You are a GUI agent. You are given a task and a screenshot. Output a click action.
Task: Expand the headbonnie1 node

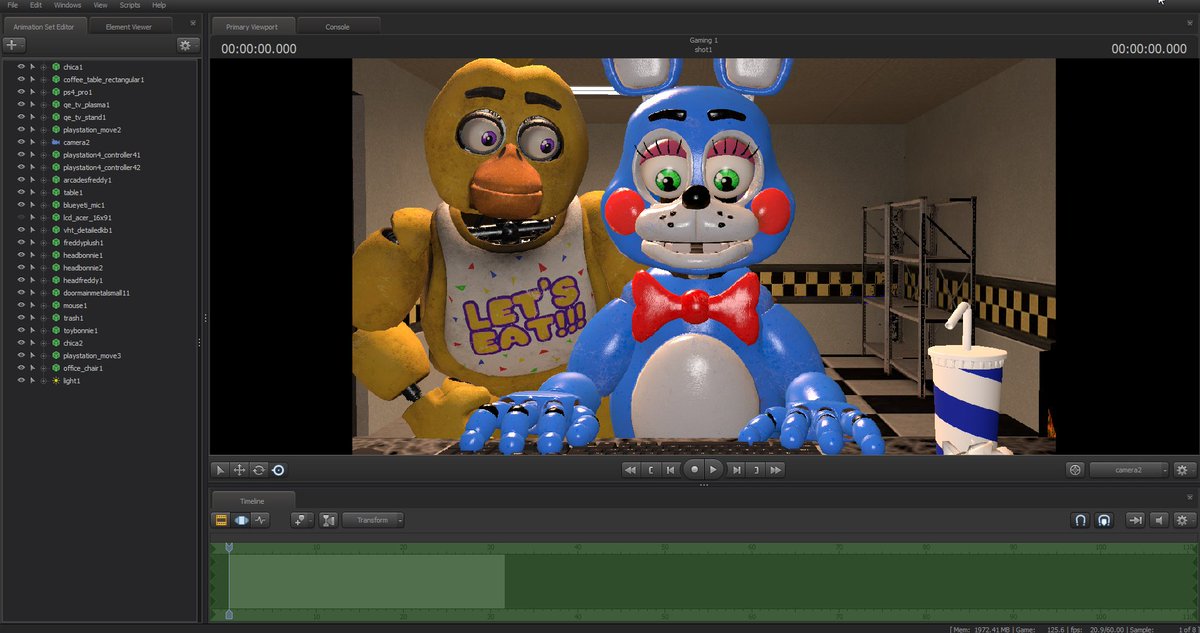pyautogui.click(x=44, y=255)
